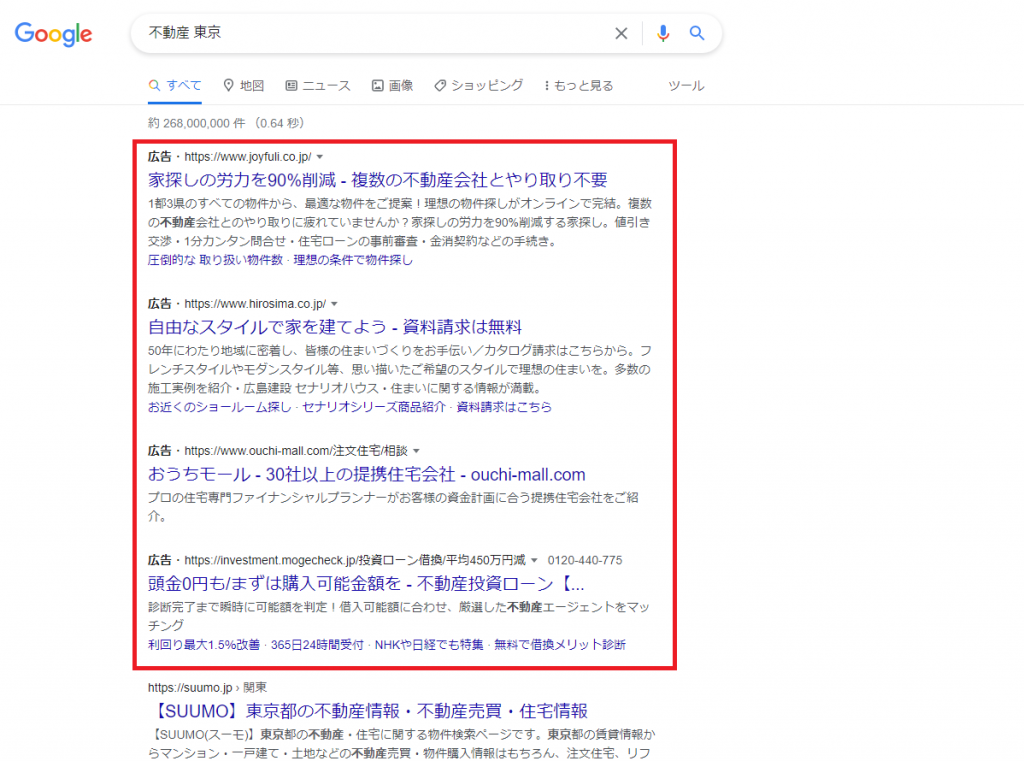Open the SUUMO 東京都の不動産情報 result
This screenshot has height=761, width=1024.
click(x=370, y=711)
